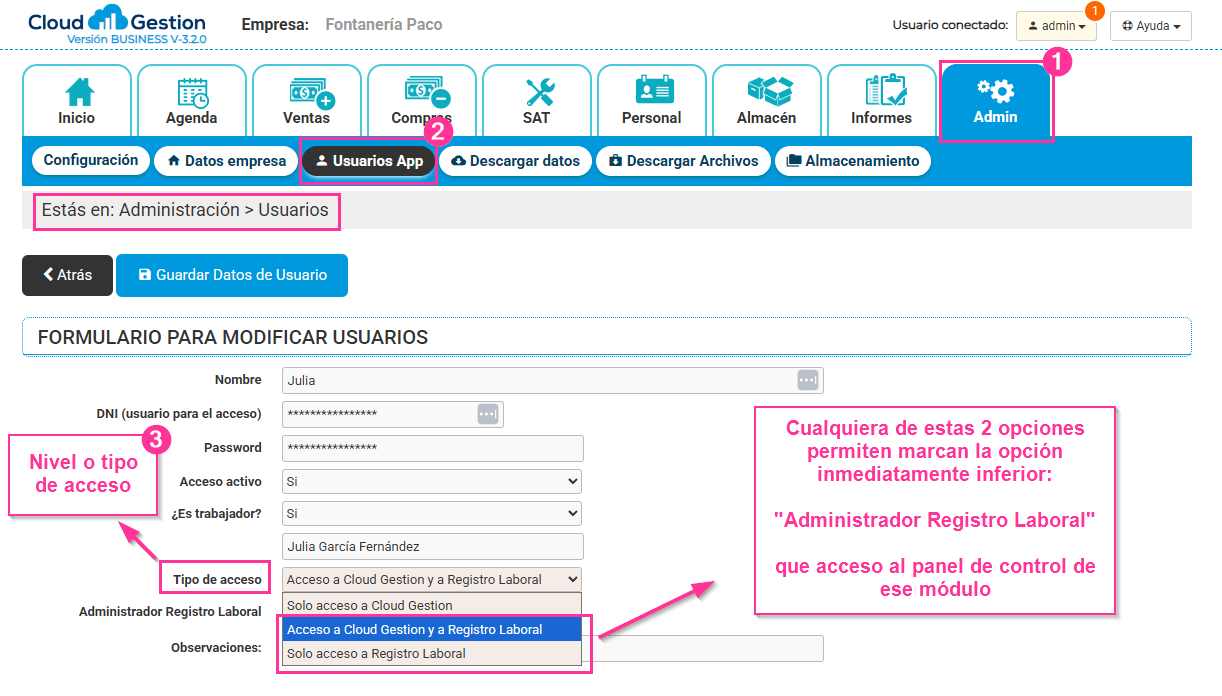Click the autofill icon in DNI field
This screenshot has width=1222, height=696.
click(x=487, y=414)
